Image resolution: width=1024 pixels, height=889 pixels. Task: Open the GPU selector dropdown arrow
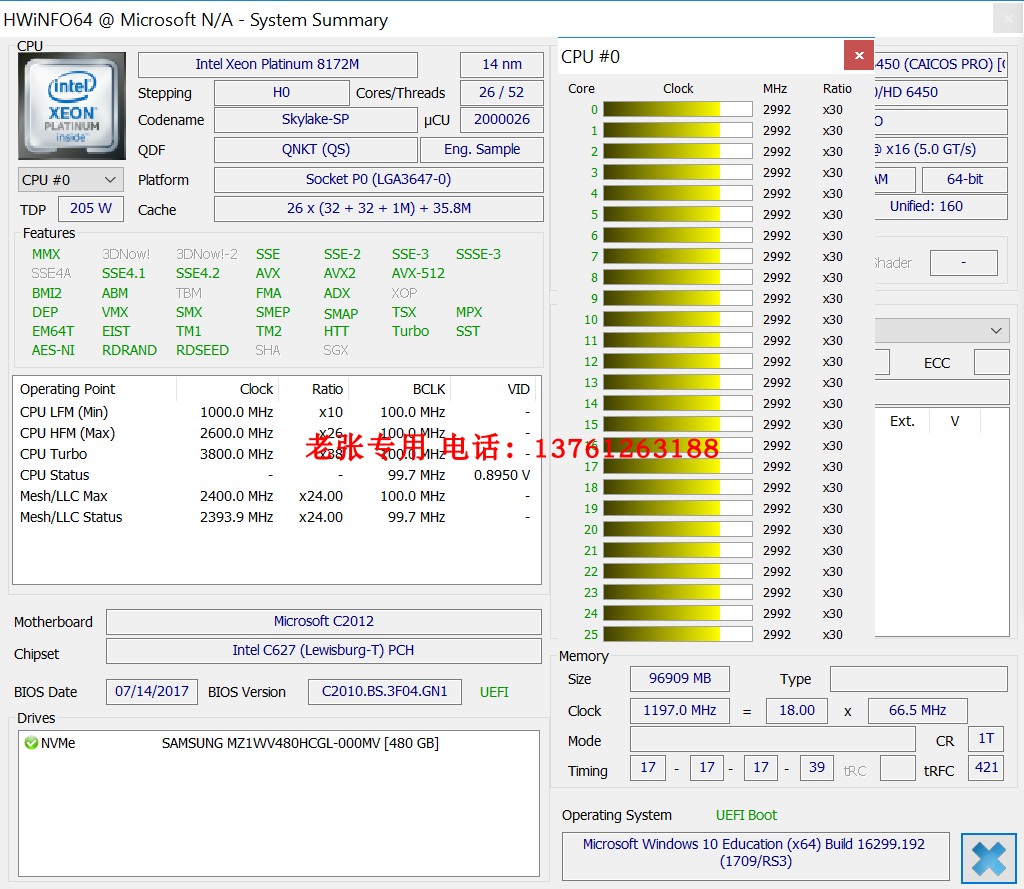[x=996, y=331]
